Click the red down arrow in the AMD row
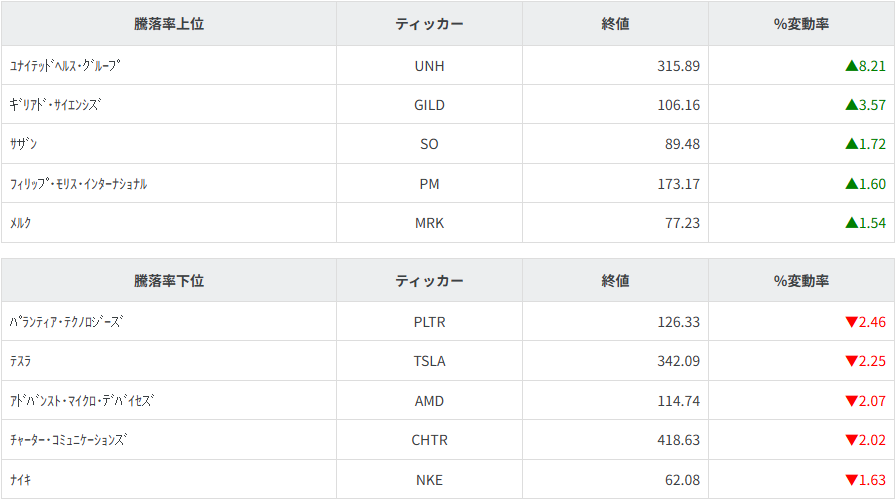This screenshot has width=896, height=503. [851, 401]
